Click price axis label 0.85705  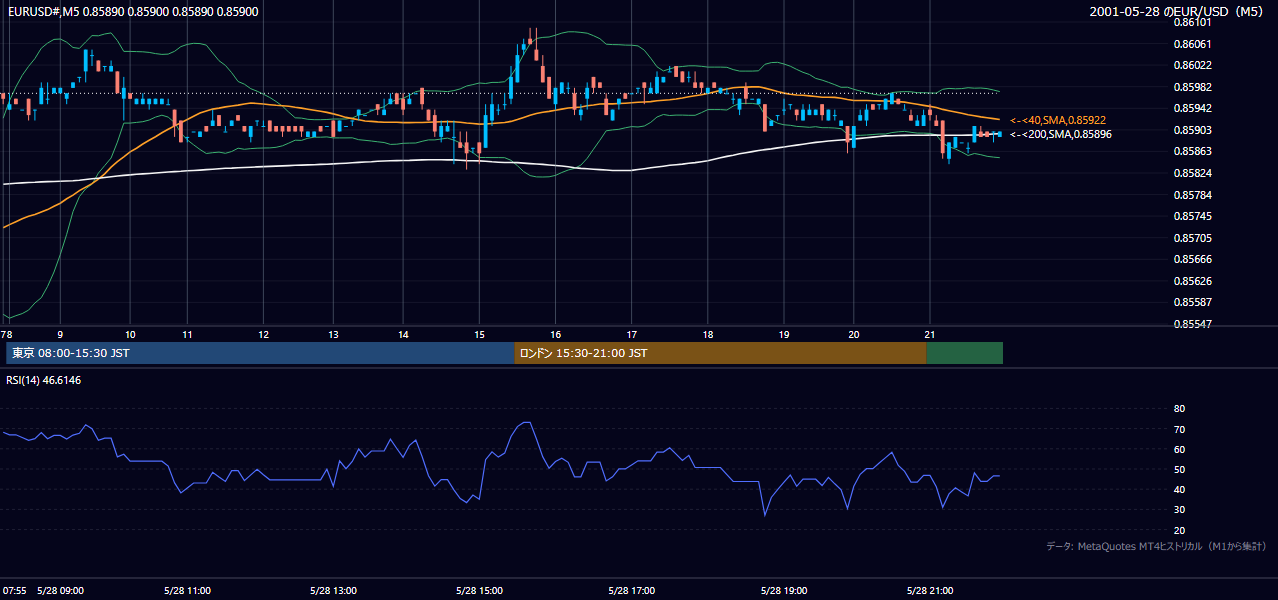[1192, 237]
